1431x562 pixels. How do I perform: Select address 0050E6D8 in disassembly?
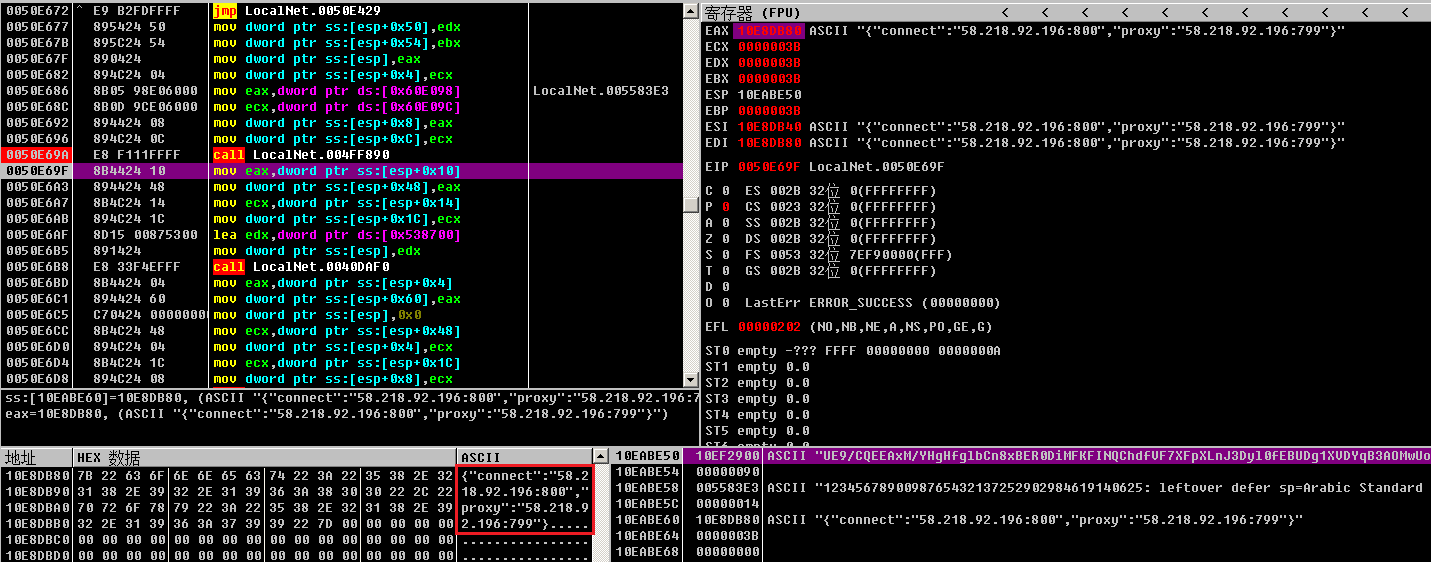pos(37,379)
